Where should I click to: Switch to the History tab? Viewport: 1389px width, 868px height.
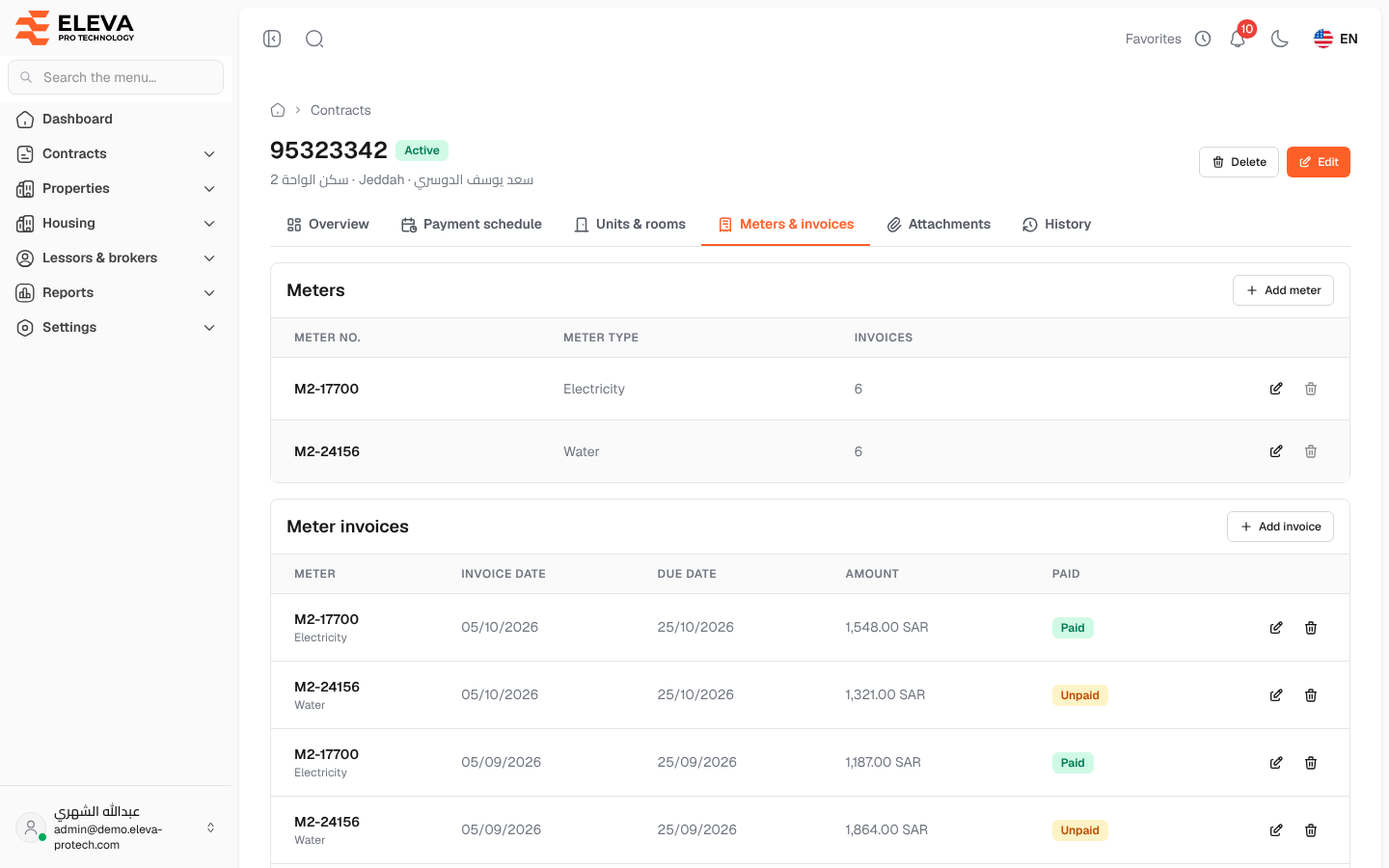click(1056, 225)
